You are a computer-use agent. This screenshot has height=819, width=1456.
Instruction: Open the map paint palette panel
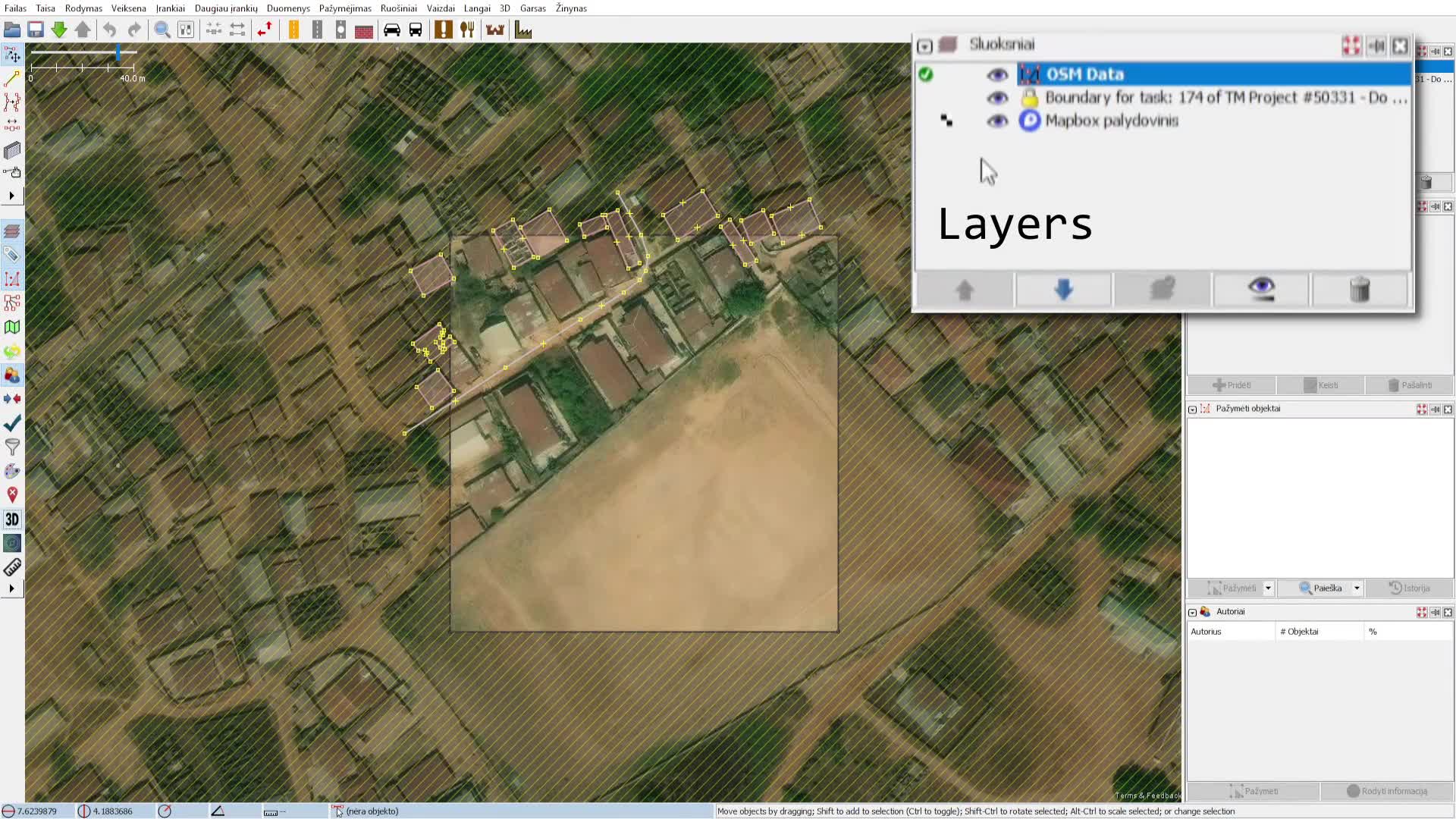click(x=12, y=471)
